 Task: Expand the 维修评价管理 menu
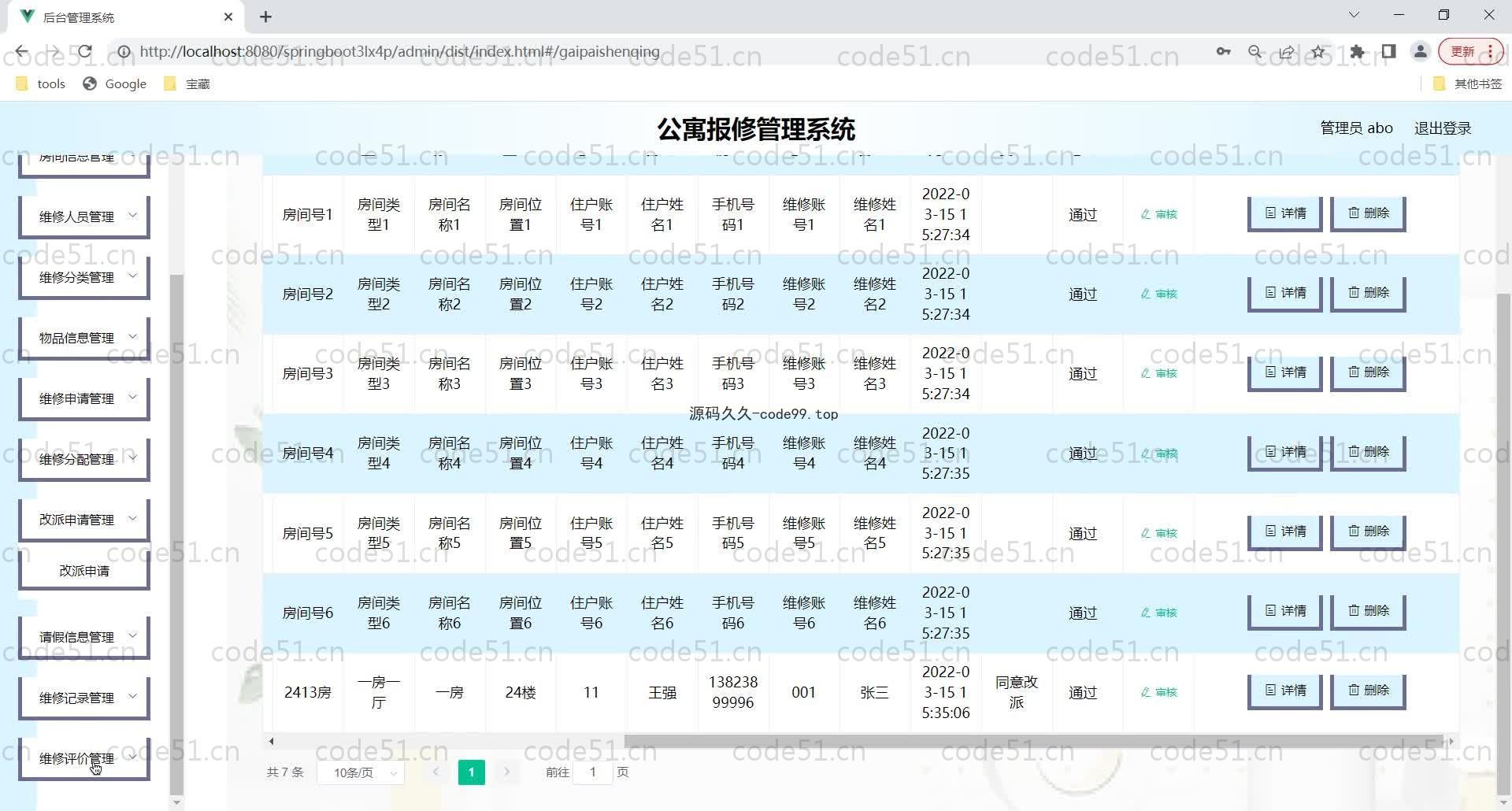tap(84, 758)
